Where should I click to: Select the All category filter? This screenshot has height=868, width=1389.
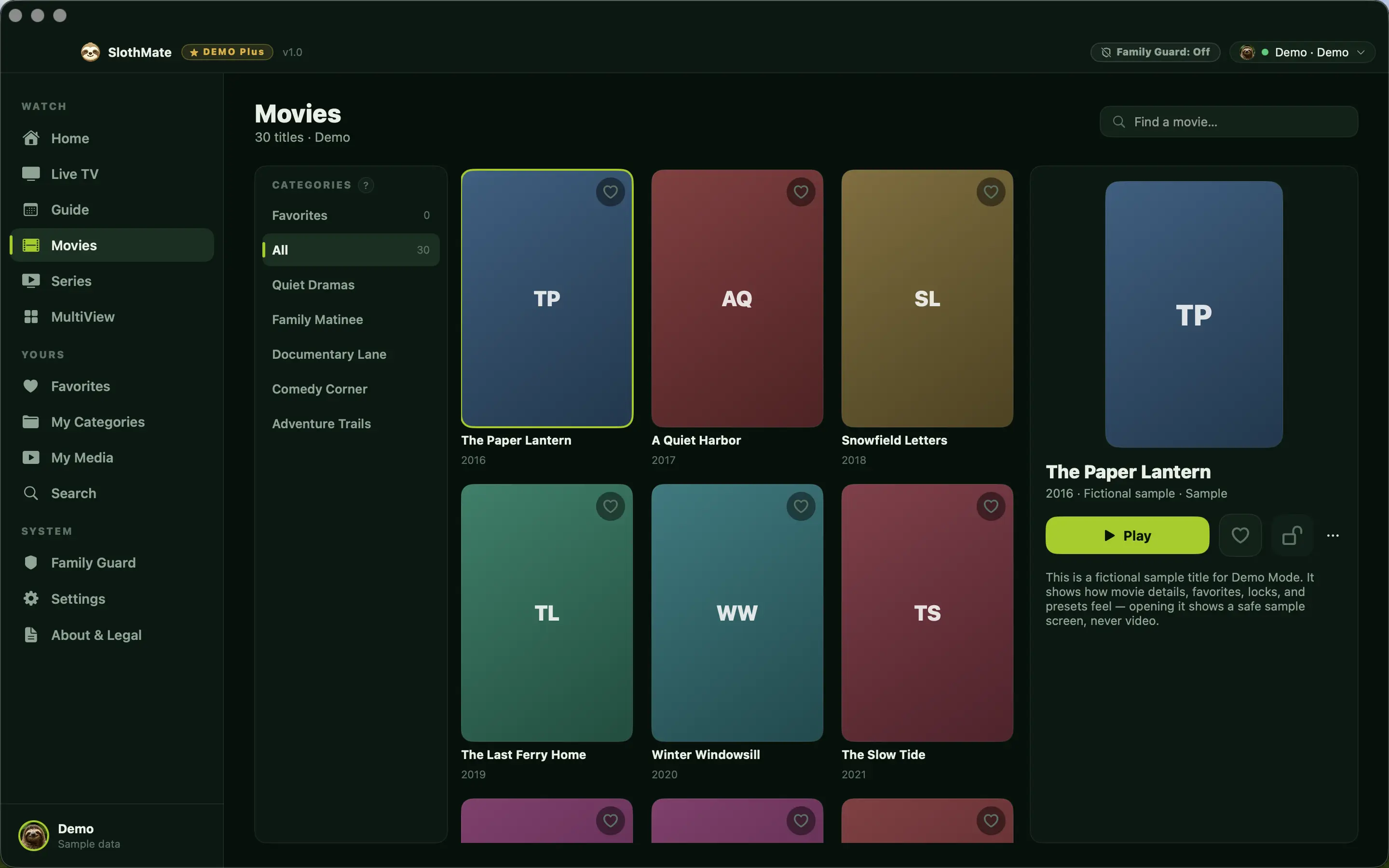coord(351,250)
